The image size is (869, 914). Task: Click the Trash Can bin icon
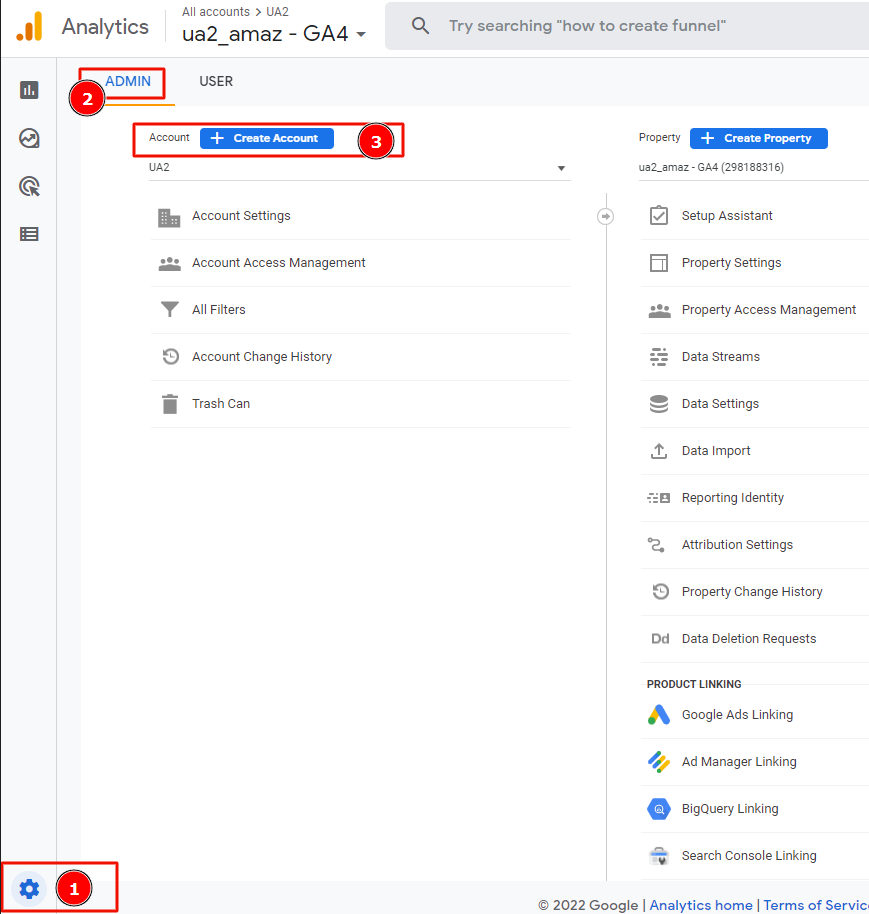(x=170, y=403)
